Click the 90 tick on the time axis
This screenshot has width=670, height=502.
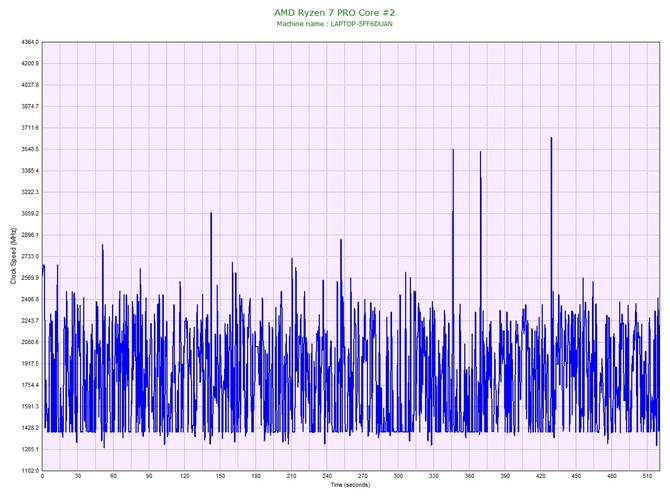[149, 476]
